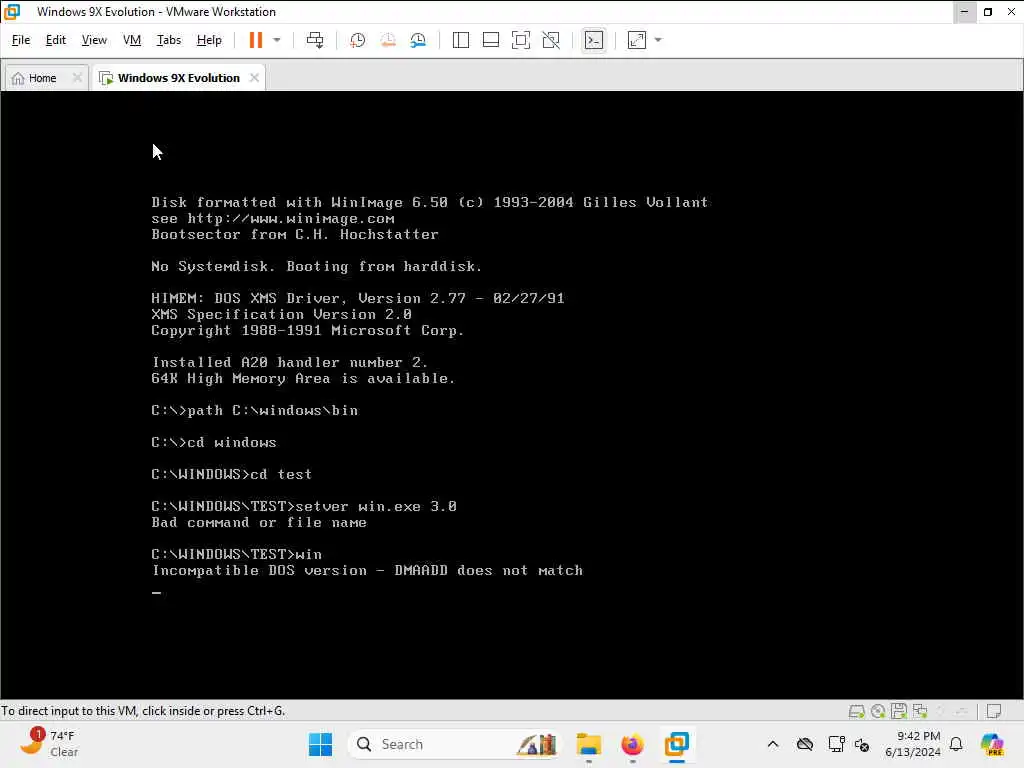The width and height of the screenshot is (1024, 768).
Task: Open the VM menu
Action: (x=132, y=40)
